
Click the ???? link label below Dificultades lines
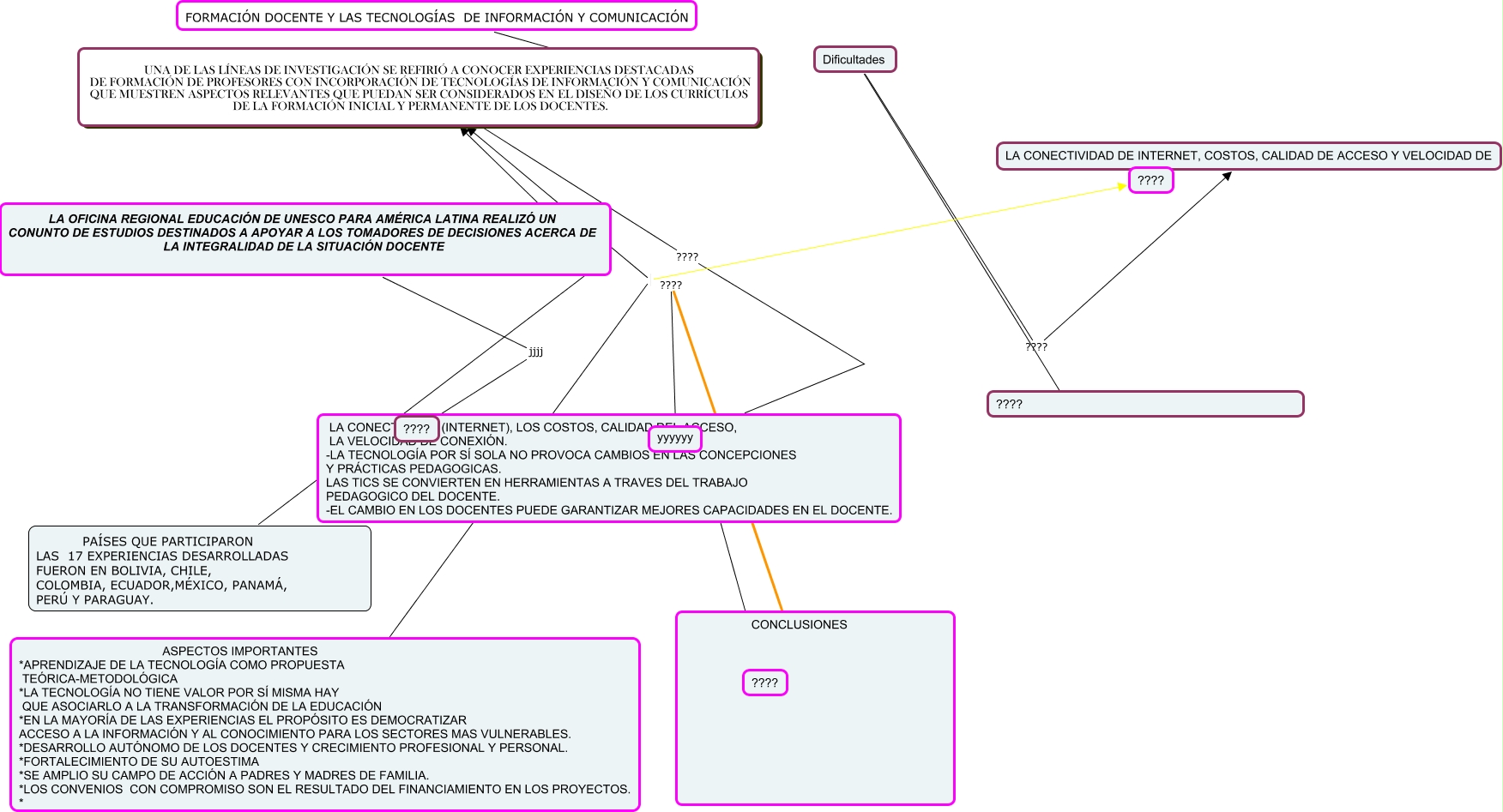[x=1036, y=347]
